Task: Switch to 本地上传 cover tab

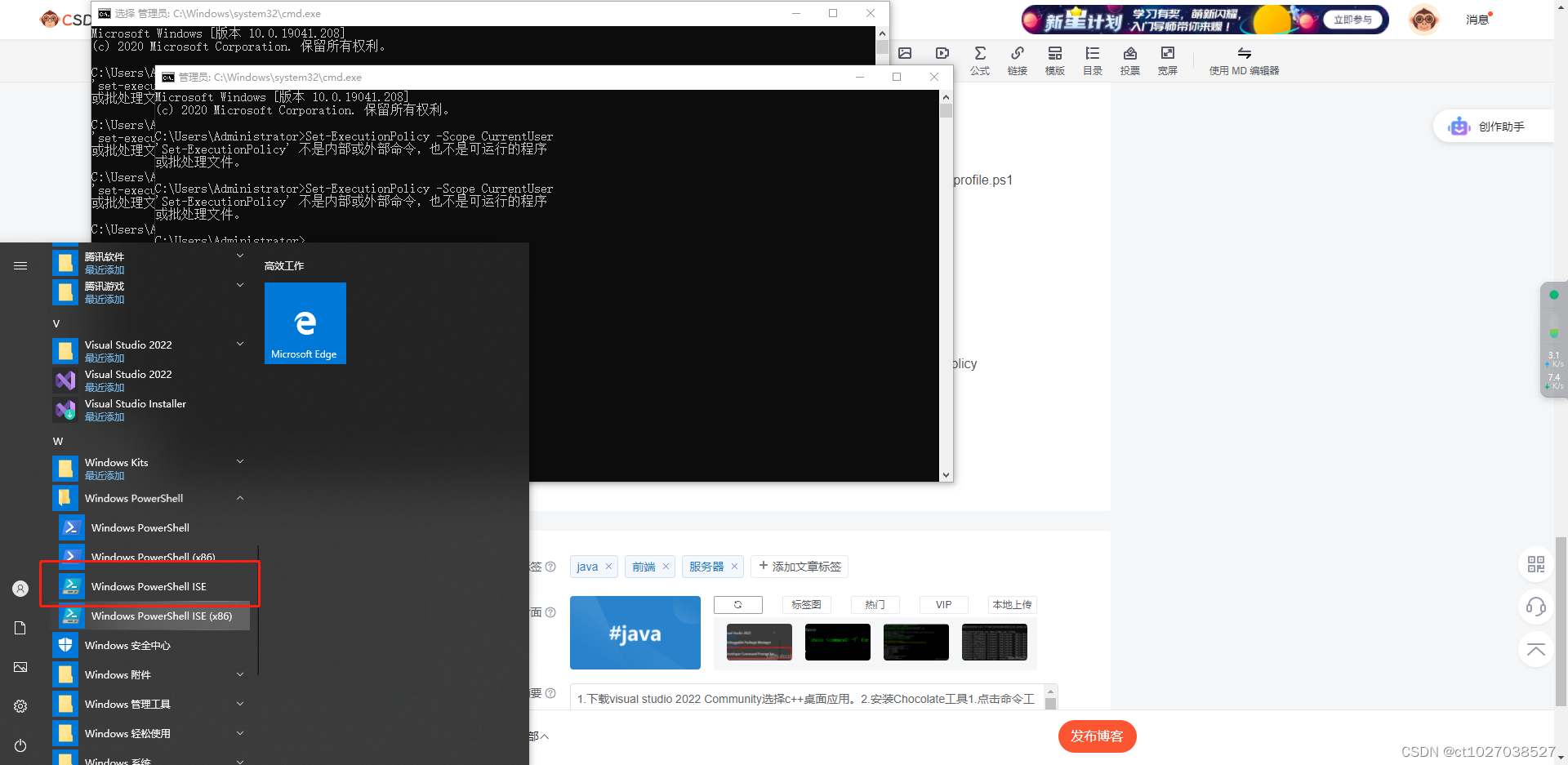Action: point(1012,605)
